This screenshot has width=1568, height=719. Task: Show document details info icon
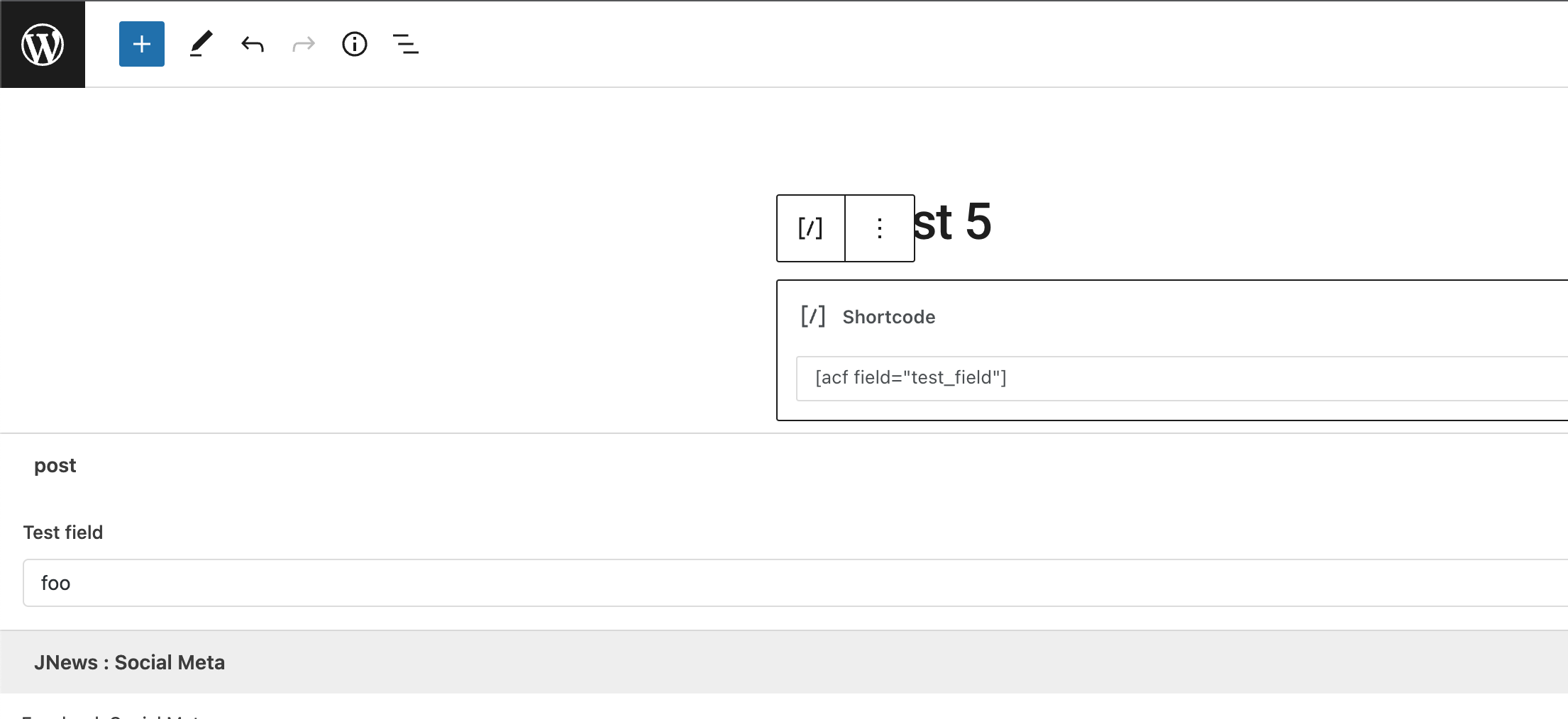coord(355,44)
